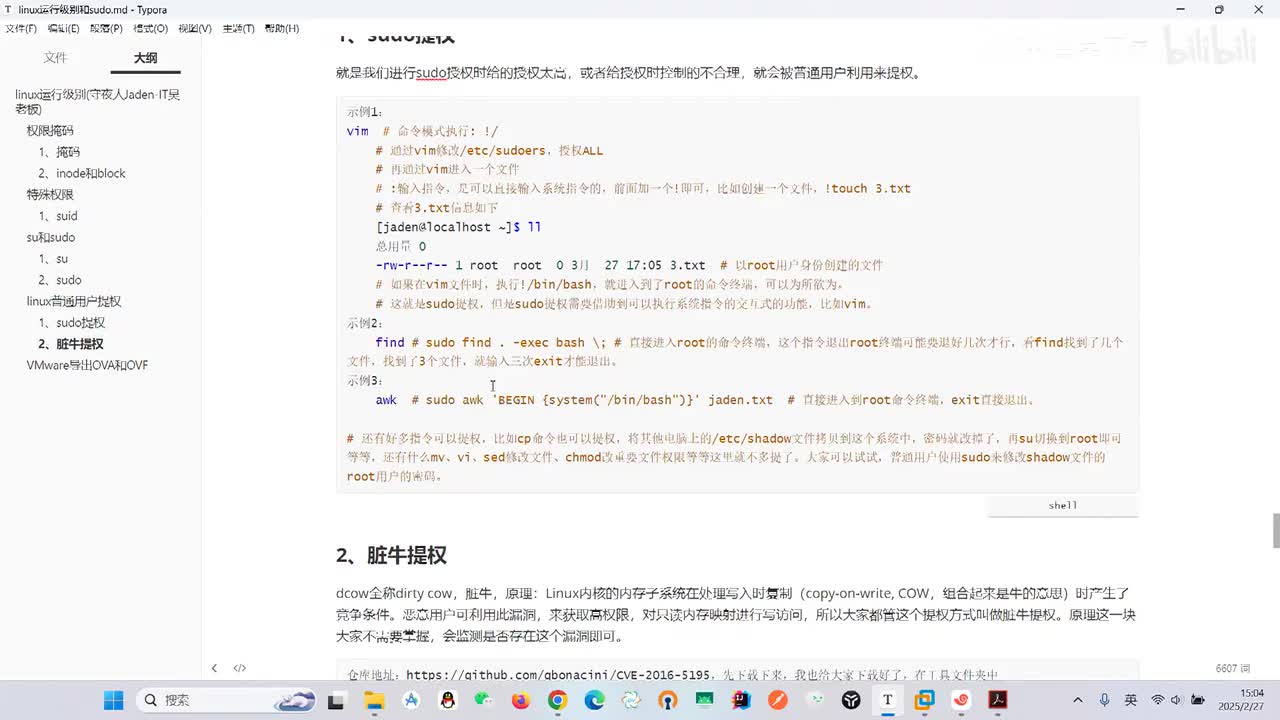This screenshot has width=1280, height=720.
Task: Open VMware Workstation icon in taskbar
Action: 925,700
